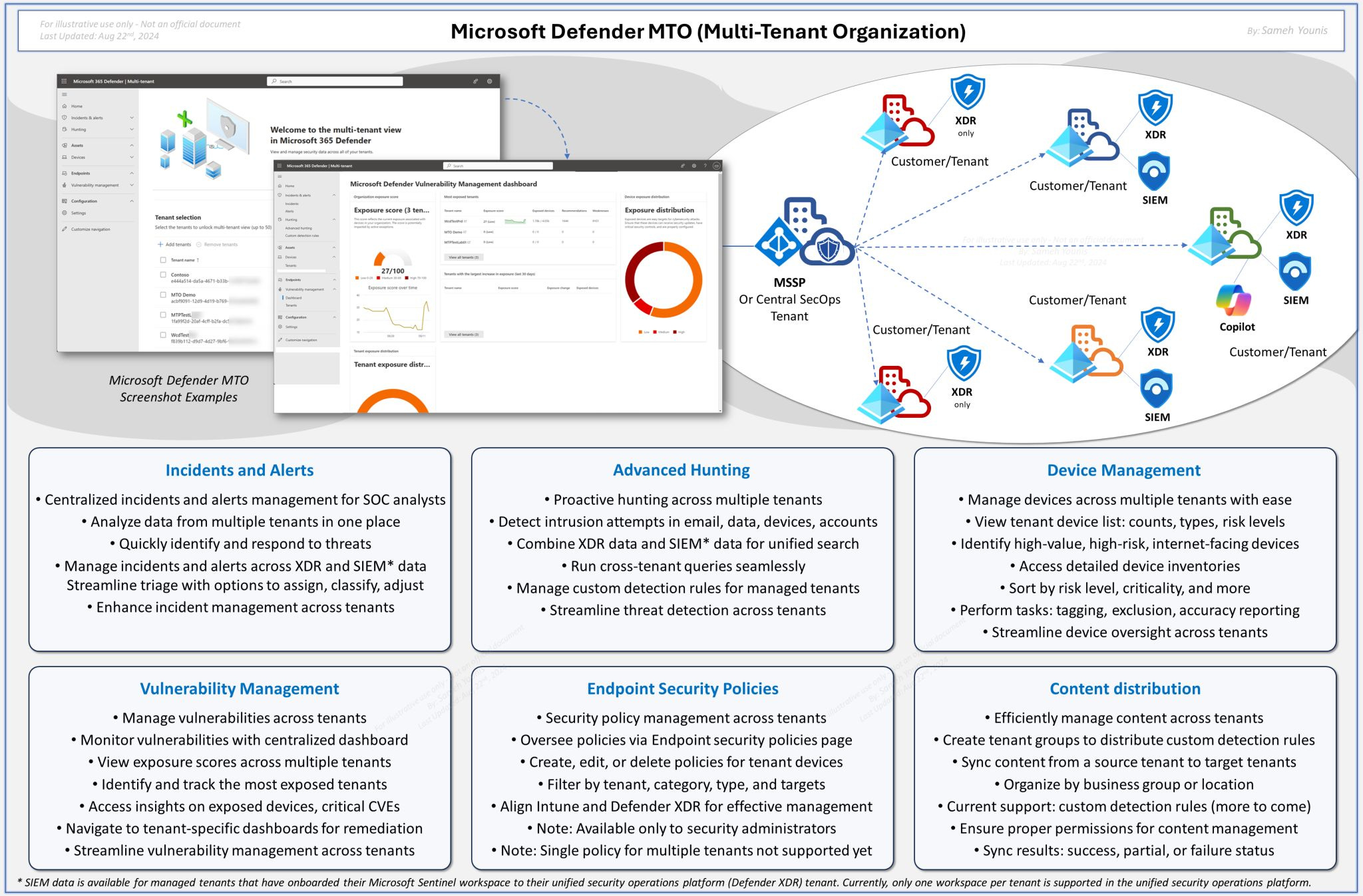Open the account avatar in the dashboard window header
Screen dimensions: 1363x896
pos(716,166)
